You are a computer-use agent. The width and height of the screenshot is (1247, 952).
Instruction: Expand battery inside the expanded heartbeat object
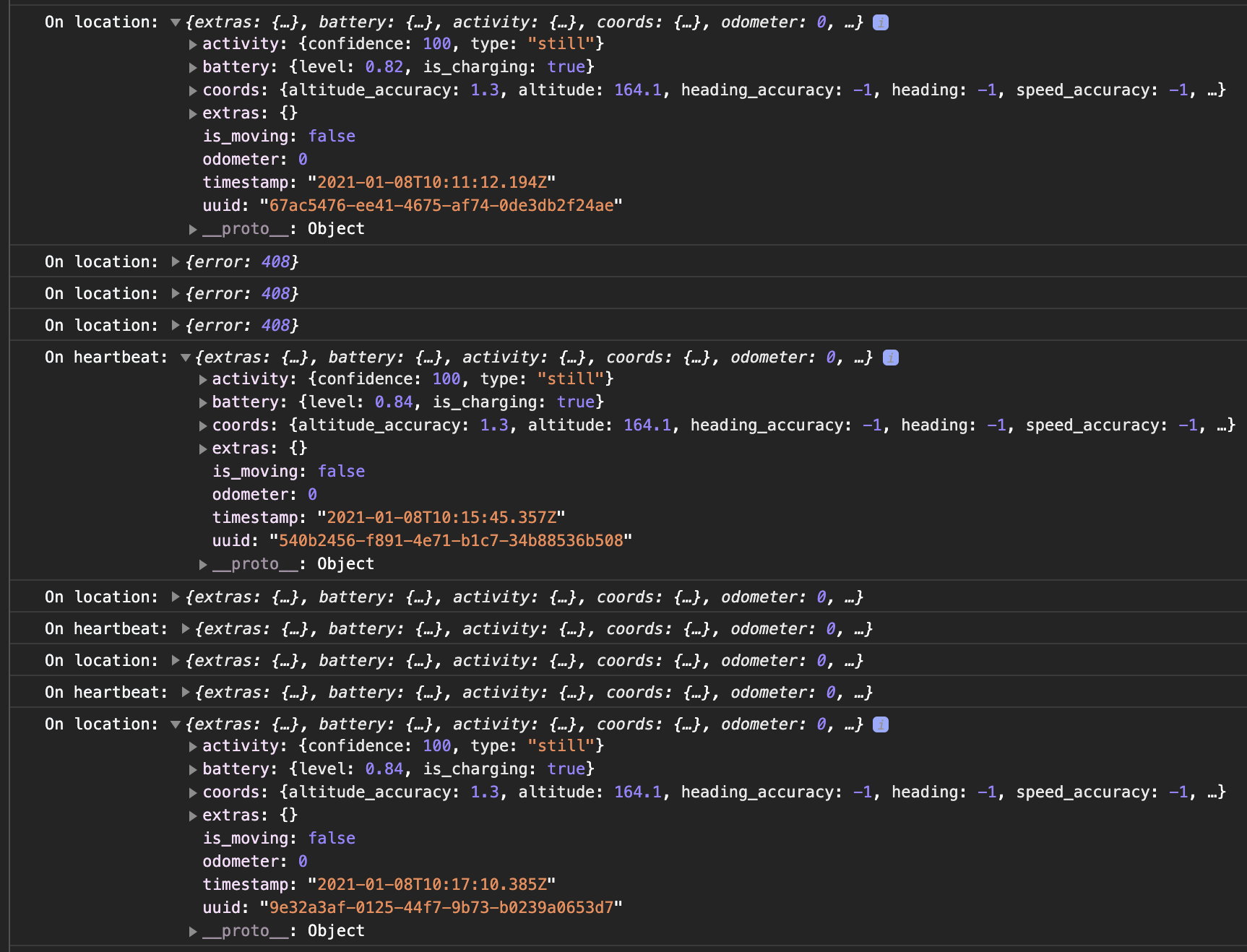pos(203,402)
